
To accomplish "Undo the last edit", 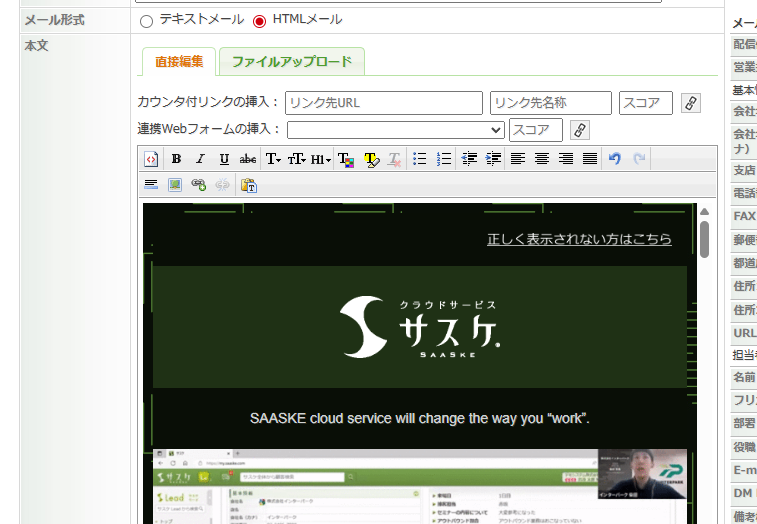I will point(615,159).
